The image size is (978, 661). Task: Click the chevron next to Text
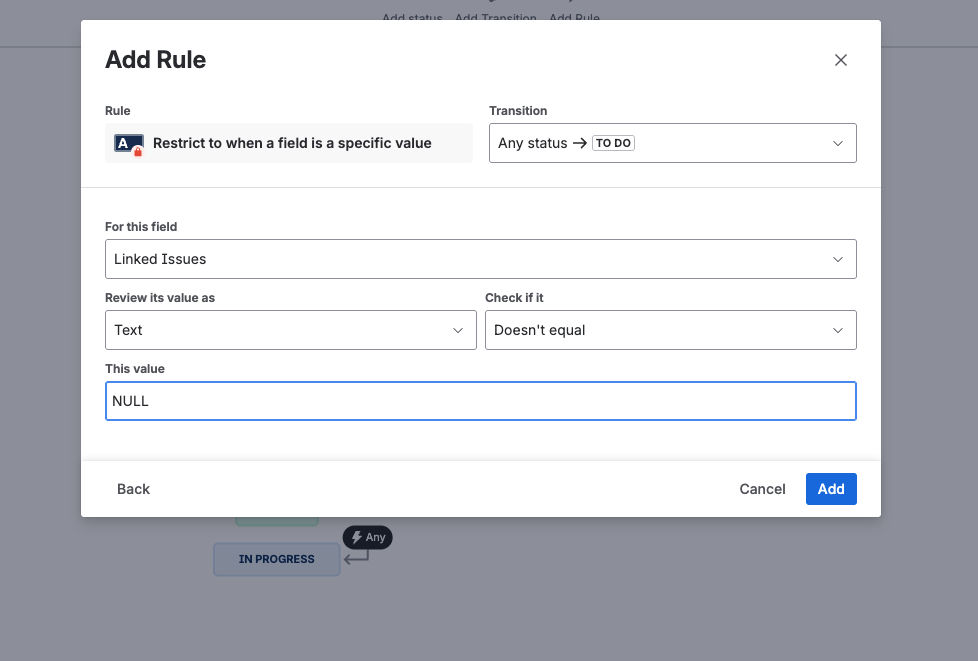point(458,330)
